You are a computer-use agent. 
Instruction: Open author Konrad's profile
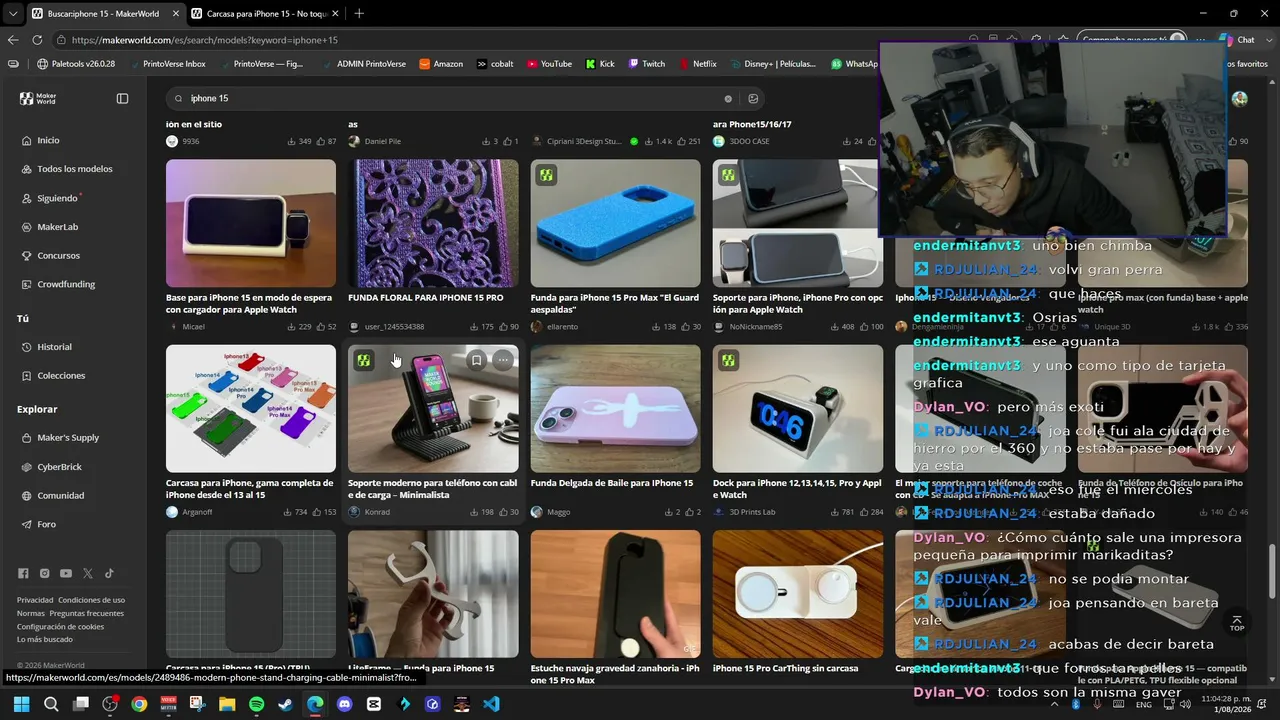[377, 512]
